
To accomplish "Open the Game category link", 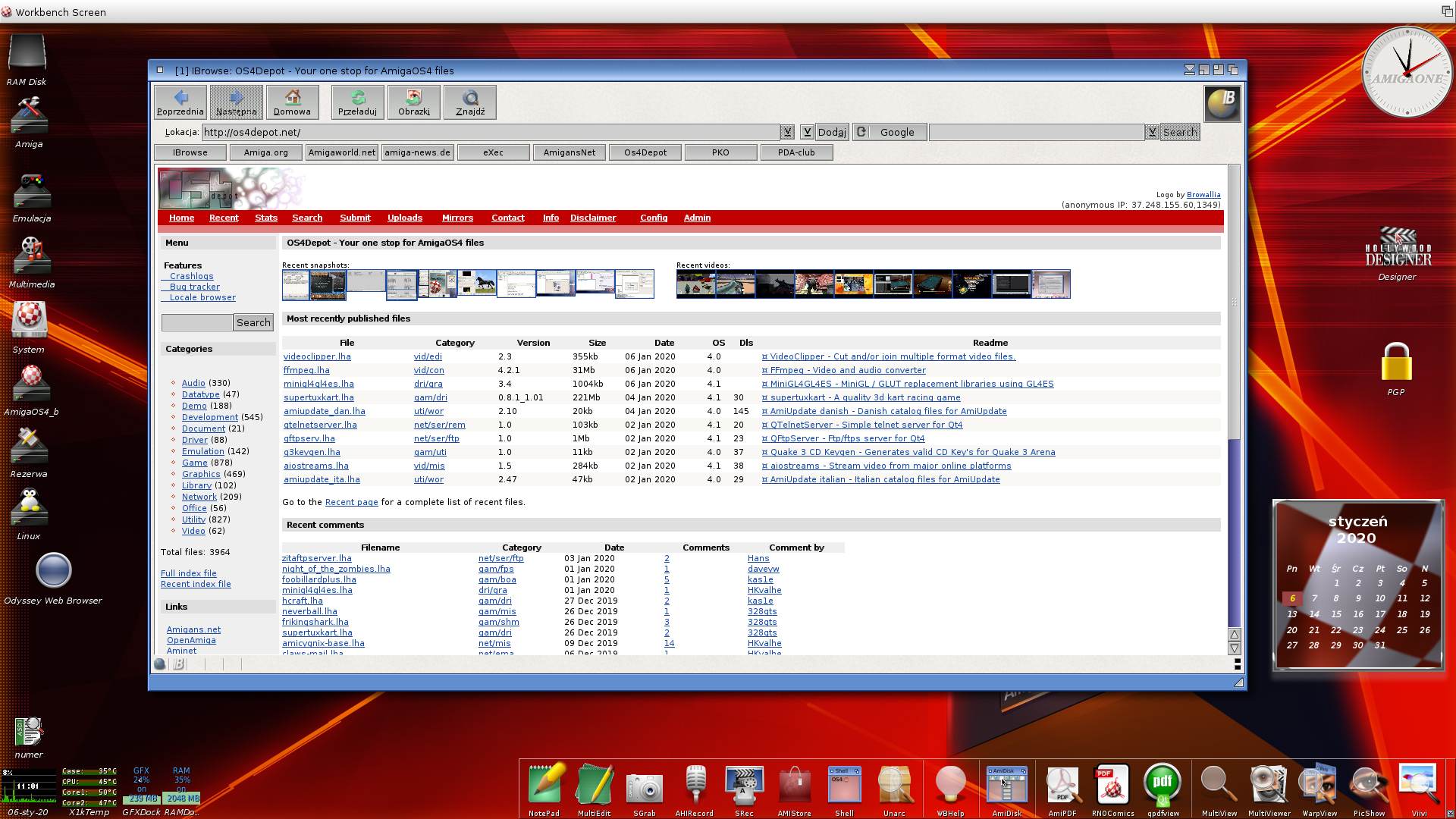I will pos(195,463).
